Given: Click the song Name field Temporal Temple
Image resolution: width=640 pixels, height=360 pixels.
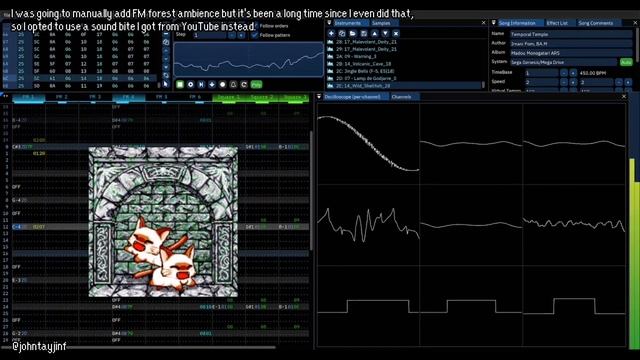Looking at the screenshot, I should (571, 34).
